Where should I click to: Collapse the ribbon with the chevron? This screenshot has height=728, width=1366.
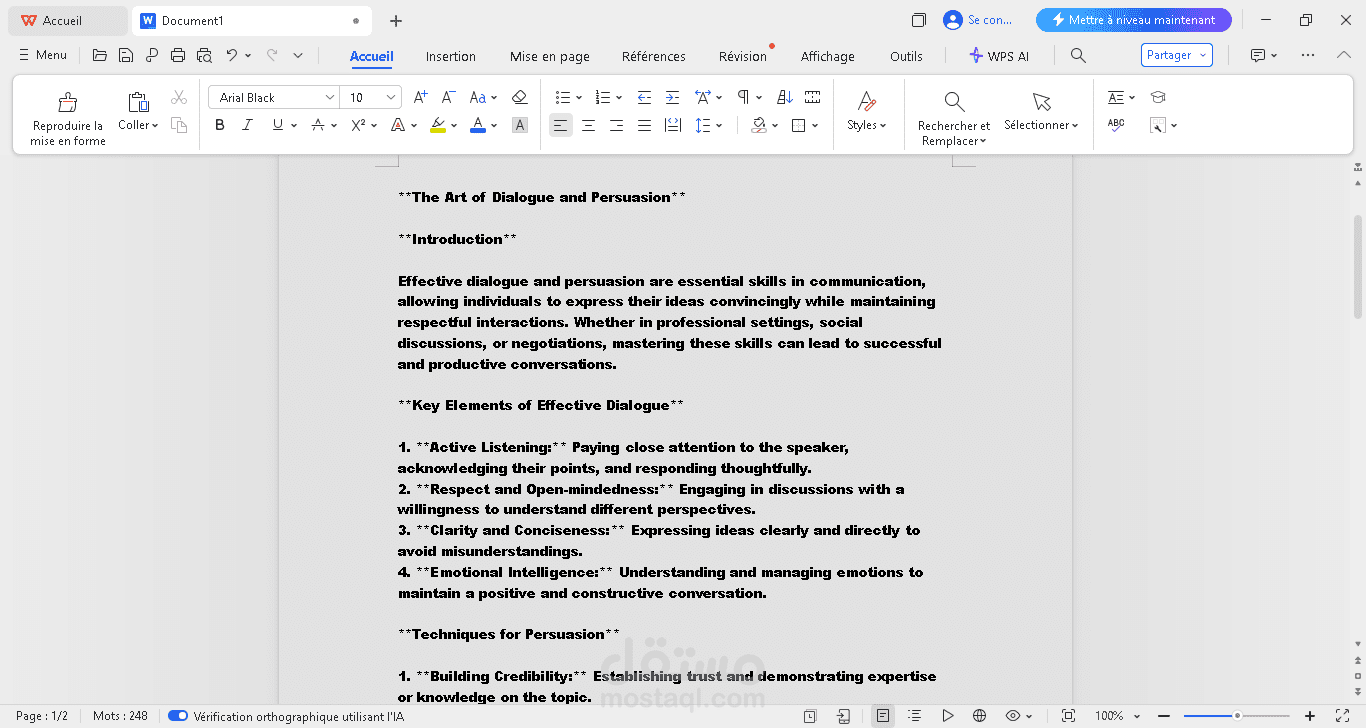point(1344,56)
